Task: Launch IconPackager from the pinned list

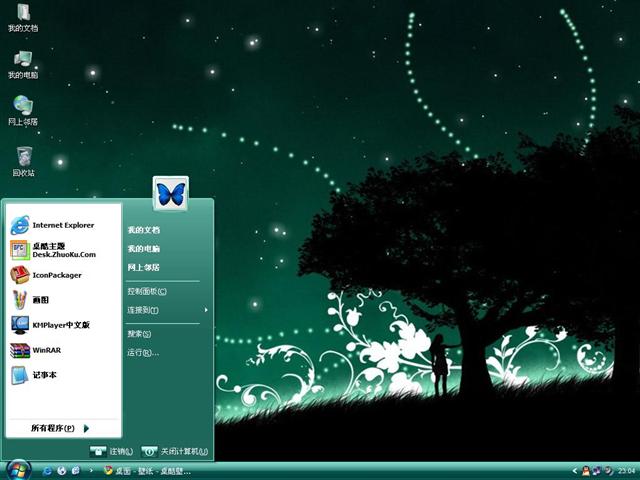Action: click(x=55, y=275)
